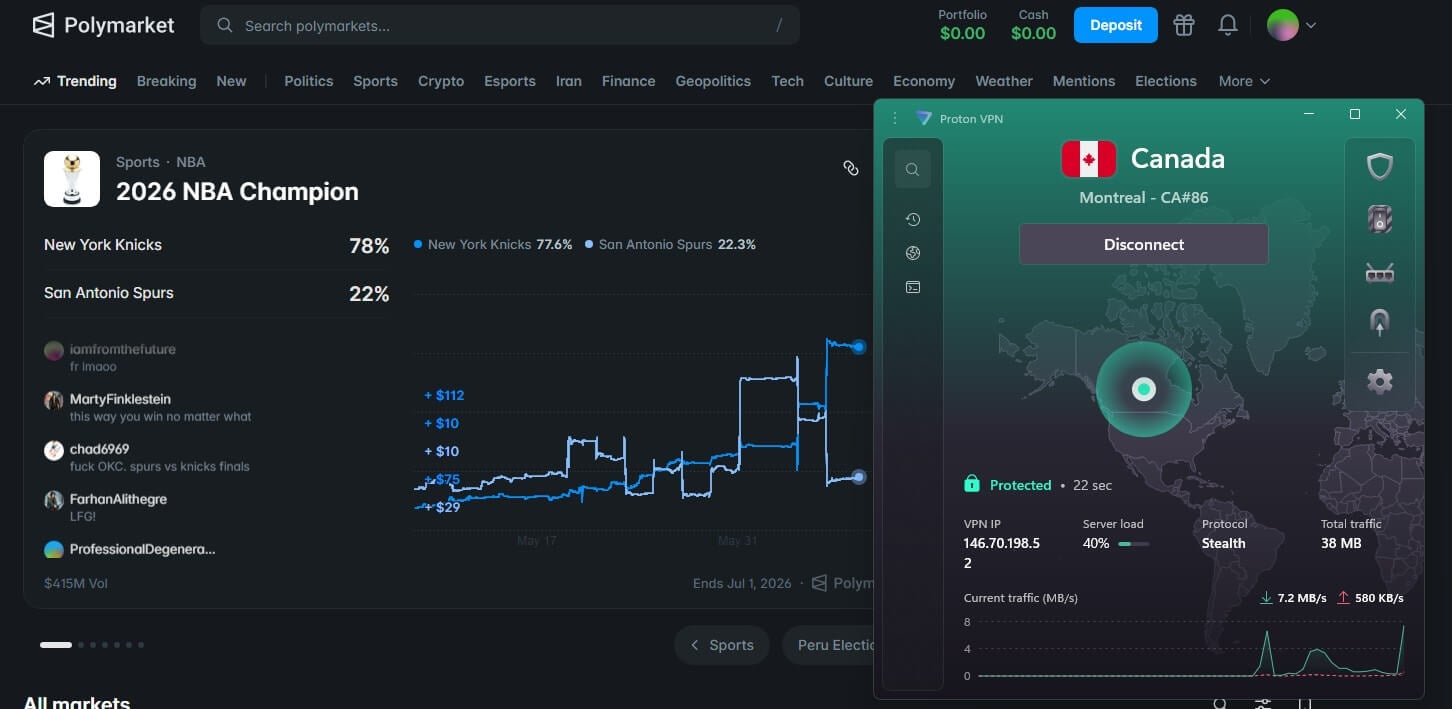Click MartyFinklestein's avatar in comments

(54, 400)
